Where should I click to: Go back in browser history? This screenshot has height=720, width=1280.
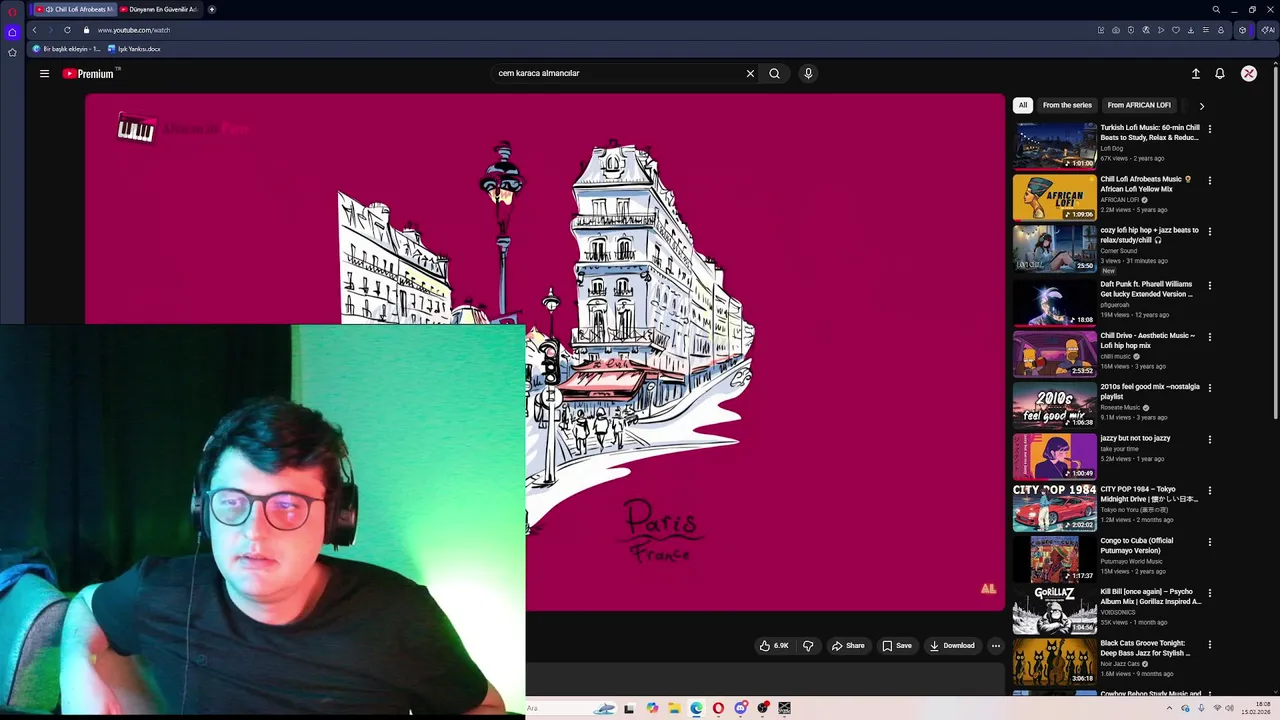[x=34, y=30]
